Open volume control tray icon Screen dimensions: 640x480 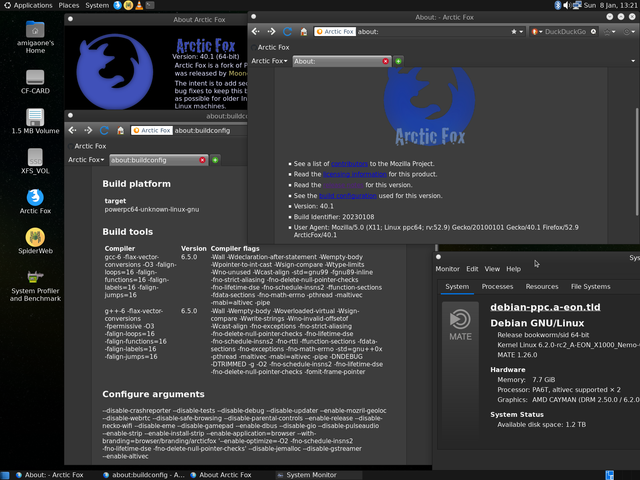pos(567,5)
